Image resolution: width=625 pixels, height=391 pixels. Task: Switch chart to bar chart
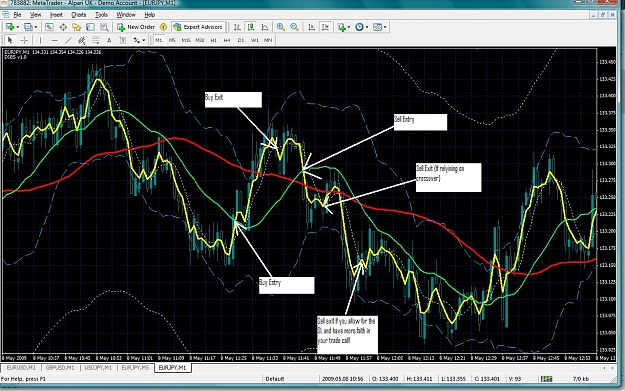point(237,27)
